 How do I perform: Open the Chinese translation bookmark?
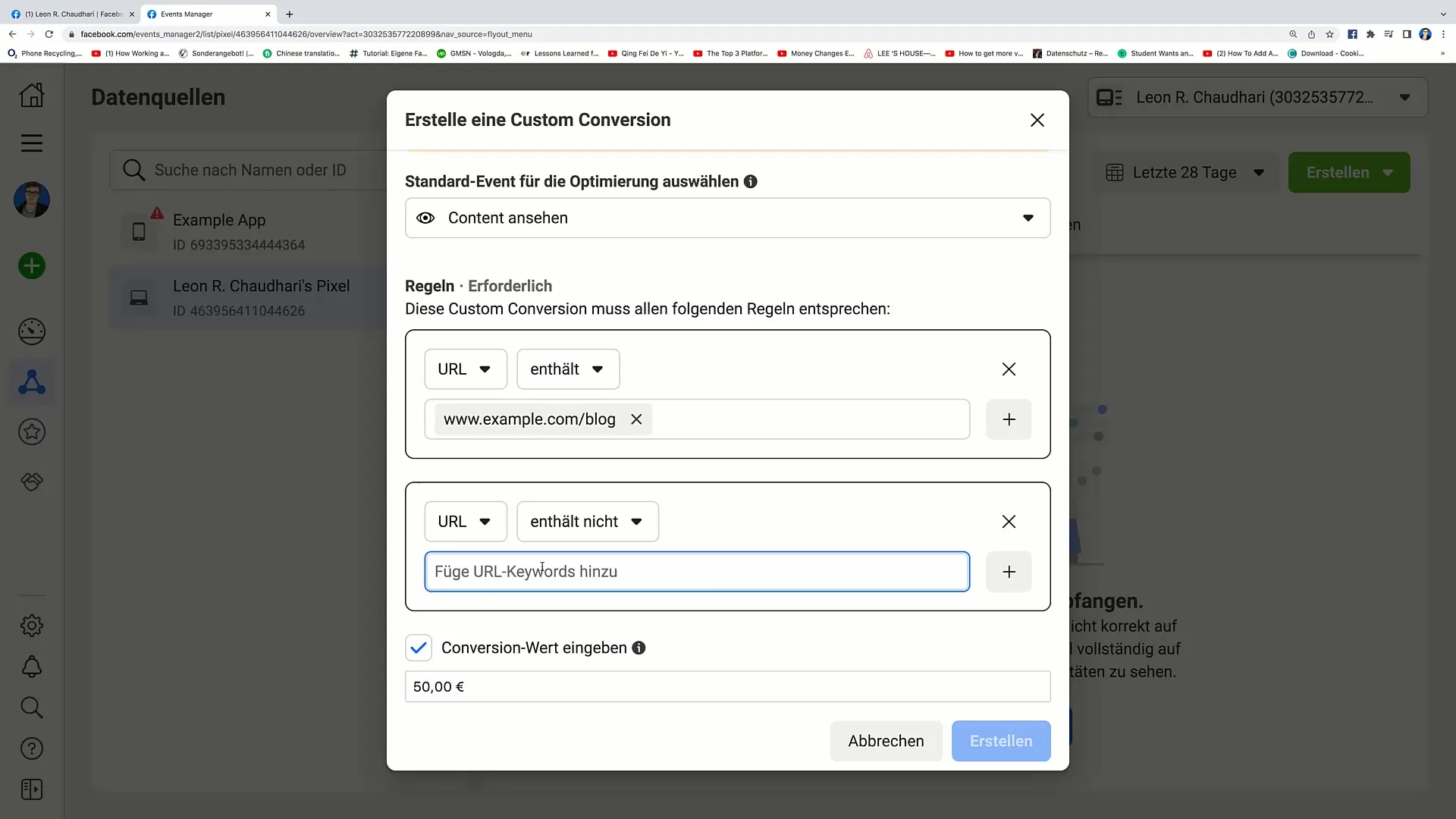[301, 54]
